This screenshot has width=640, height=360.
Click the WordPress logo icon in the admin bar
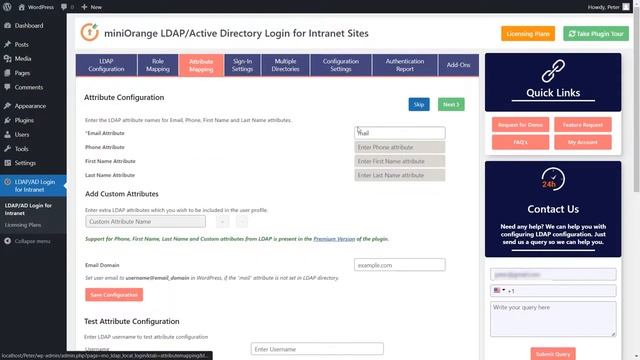tap(7, 7)
